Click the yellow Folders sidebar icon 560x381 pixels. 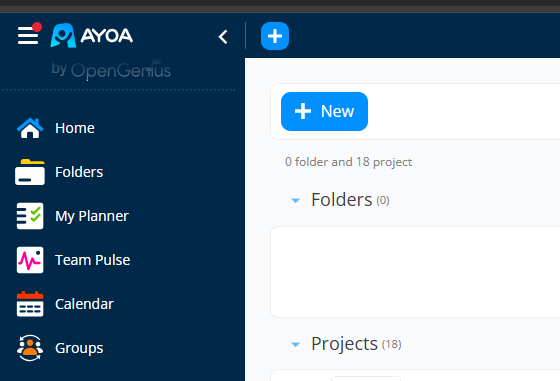point(30,172)
